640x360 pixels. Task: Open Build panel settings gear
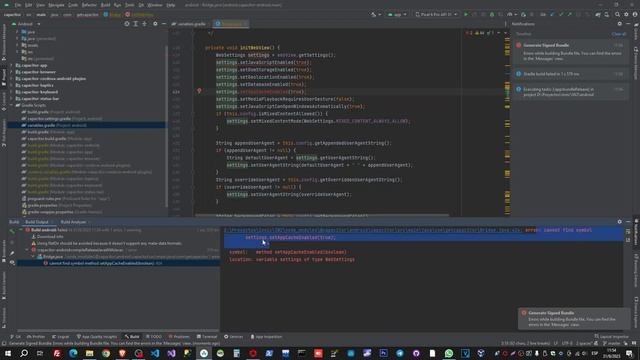pyautogui.click(x=620, y=222)
